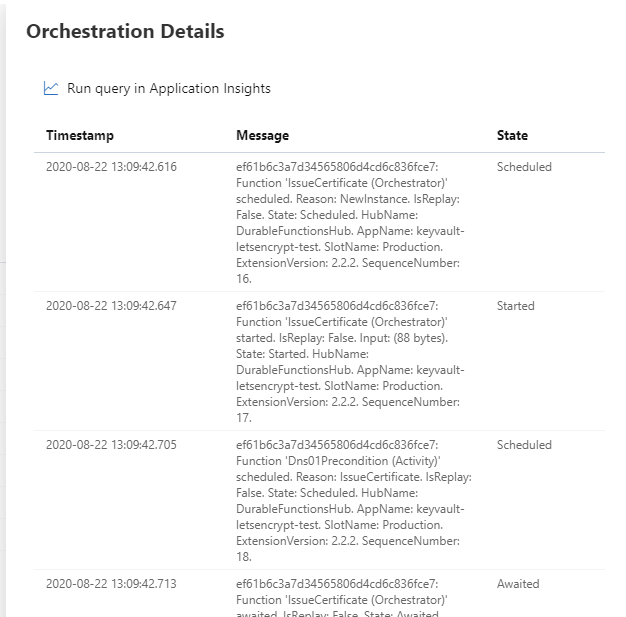Click the Application Insights chart icon
This screenshot has height=617, width=626.
51,88
